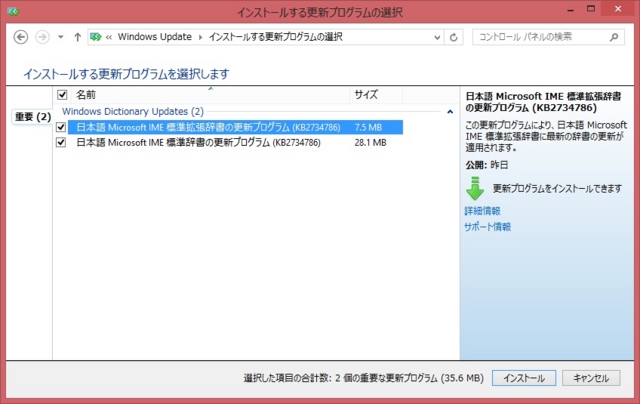Select the 重要 (2) tab

pyautogui.click(x=33, y=117)
